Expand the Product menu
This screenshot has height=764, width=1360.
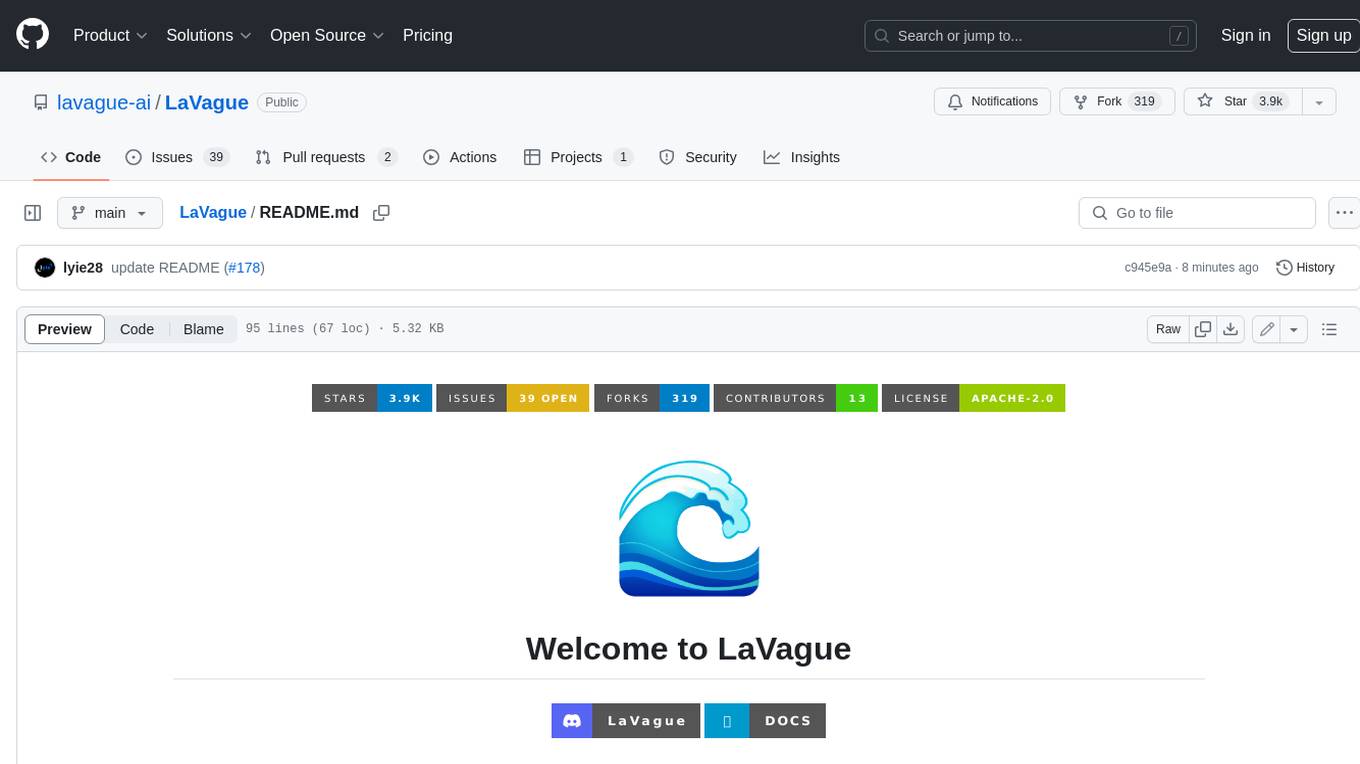tap(110, 35)
